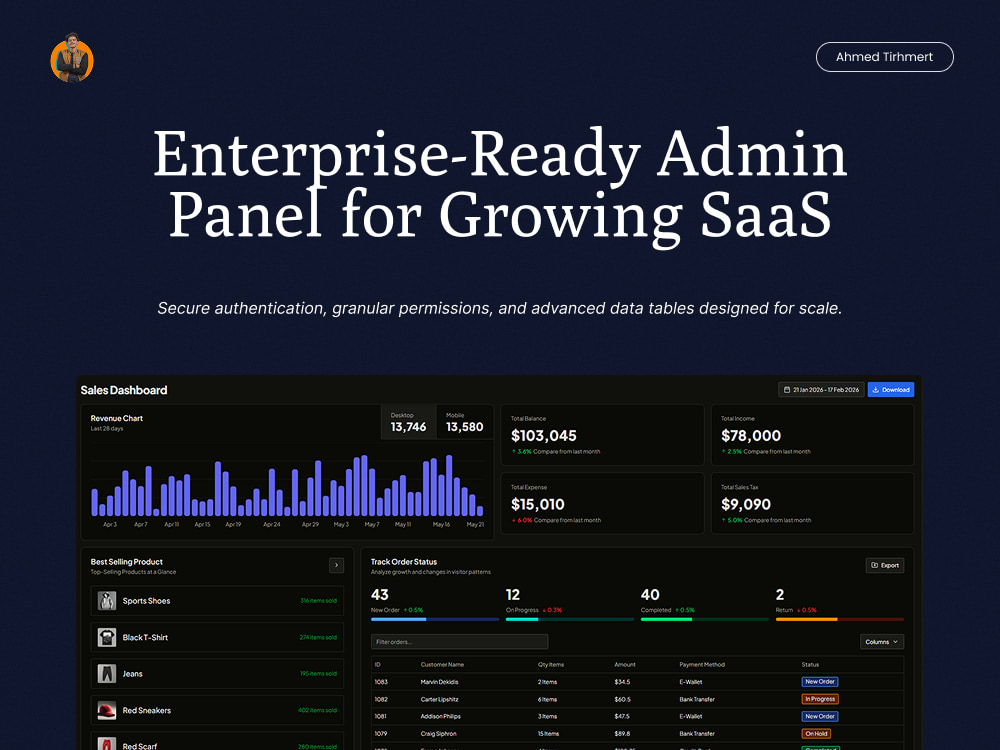
Task: Click New Order badge for order 1081
Action: (x=820, y=716)
